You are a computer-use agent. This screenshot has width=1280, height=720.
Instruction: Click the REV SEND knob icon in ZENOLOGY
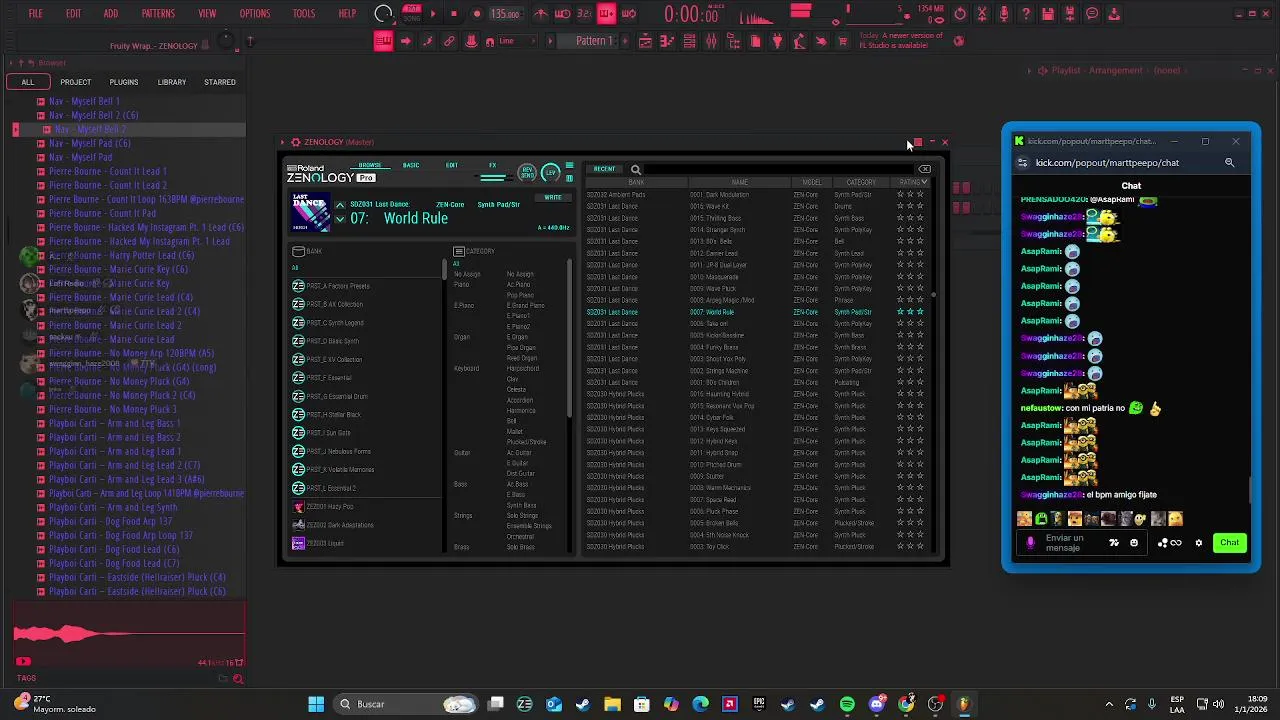pyautogui.click(x=528, y=173)
